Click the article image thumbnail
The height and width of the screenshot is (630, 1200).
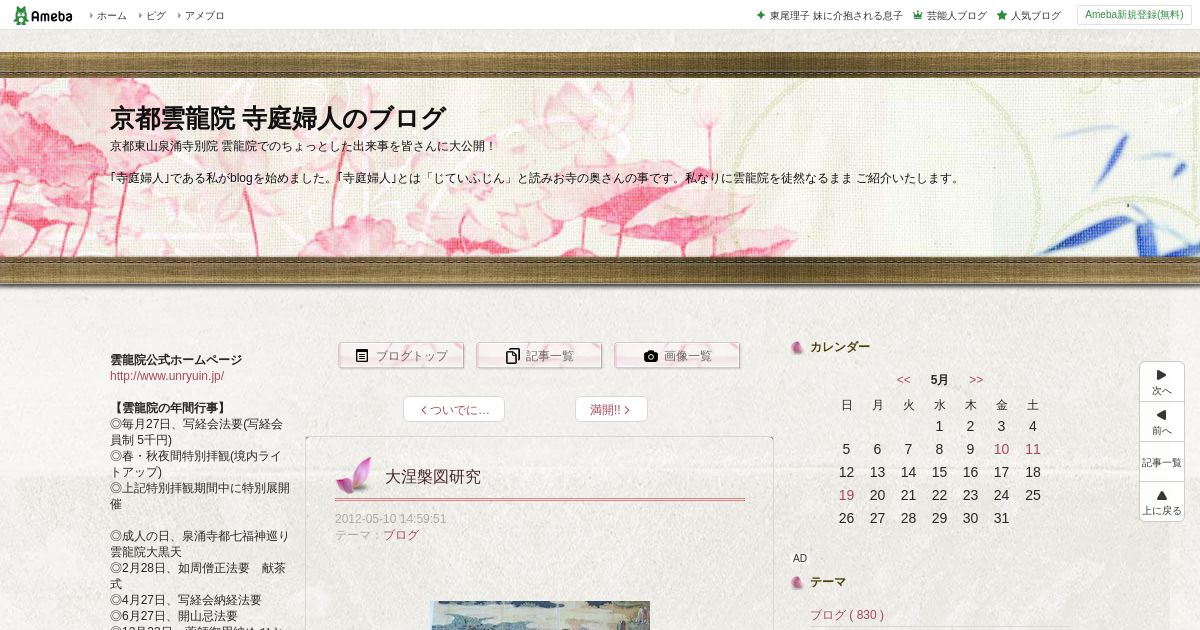(540, 615)
